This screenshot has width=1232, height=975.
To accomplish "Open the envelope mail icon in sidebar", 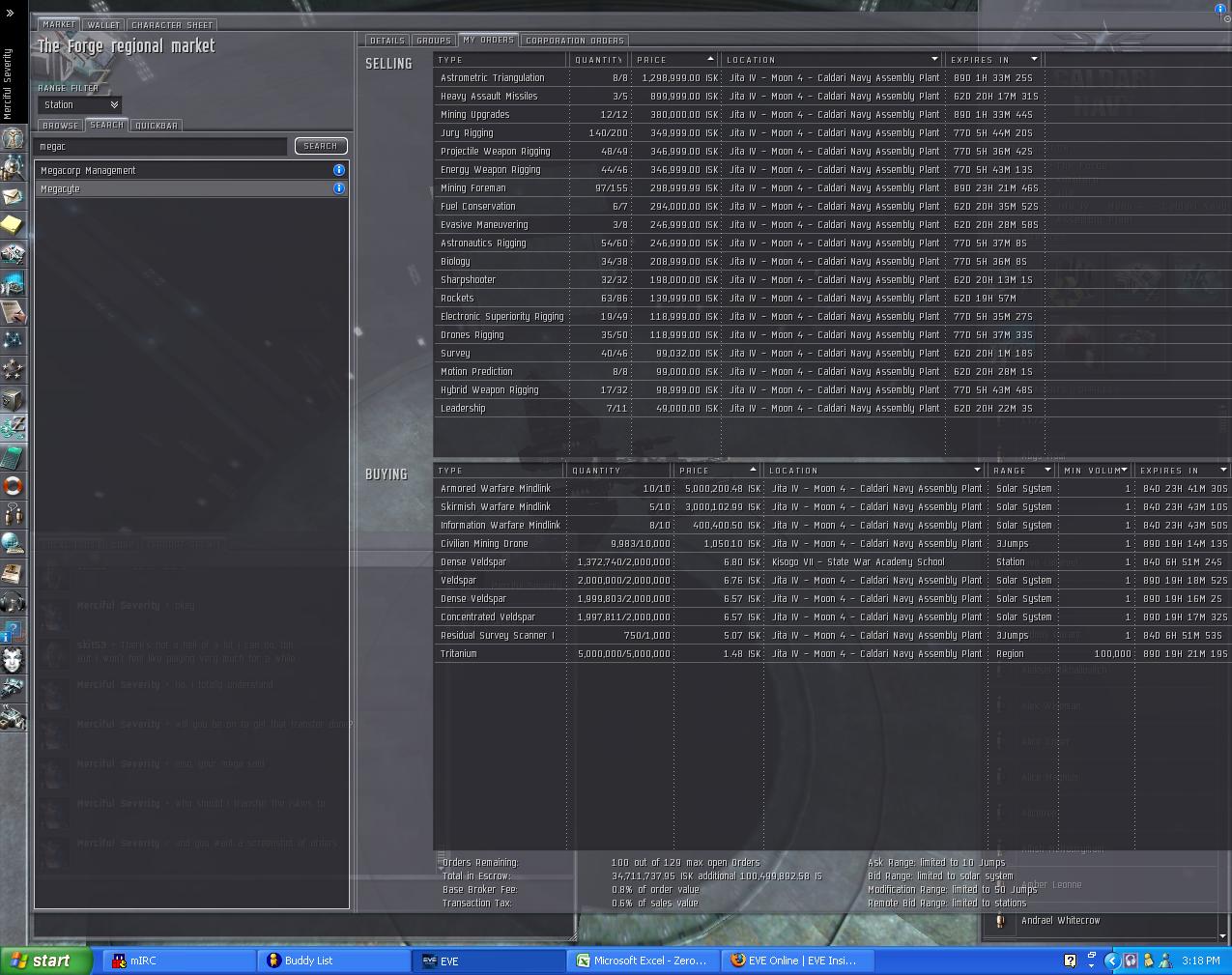I will (x=13, y=196).
